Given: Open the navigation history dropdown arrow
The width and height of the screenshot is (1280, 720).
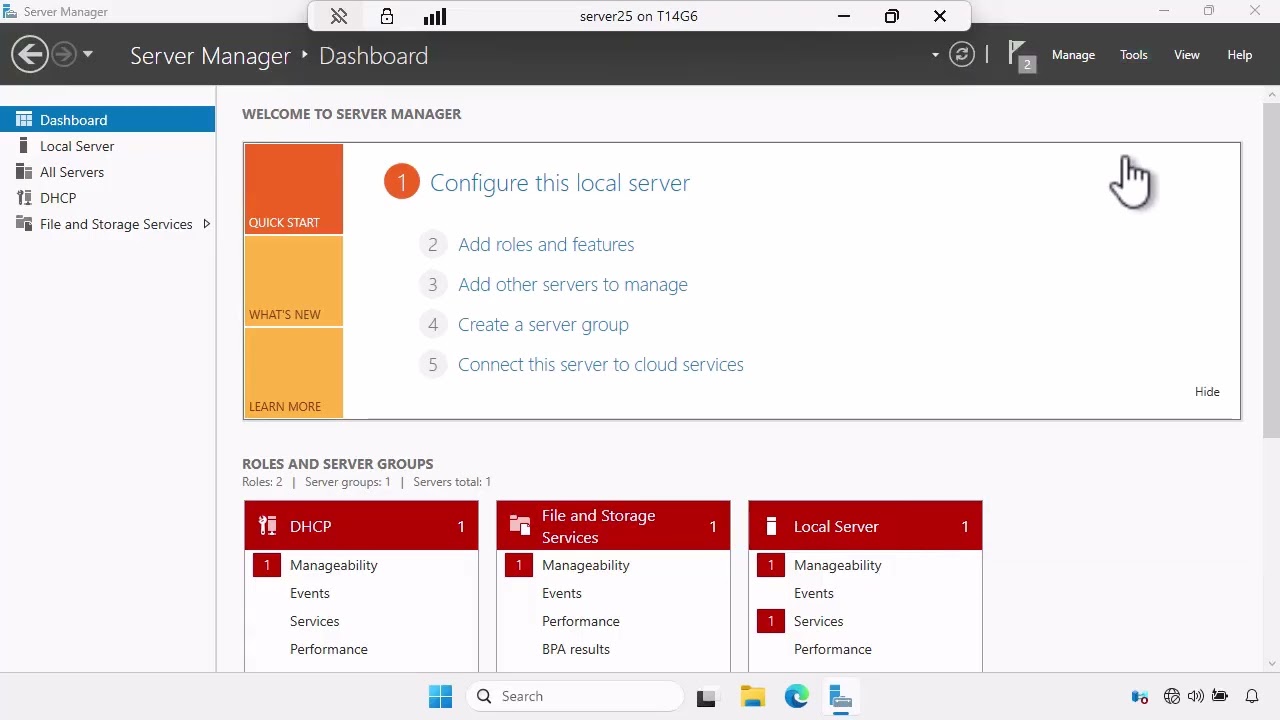Looking at the screenshot, I should [88, 55].
